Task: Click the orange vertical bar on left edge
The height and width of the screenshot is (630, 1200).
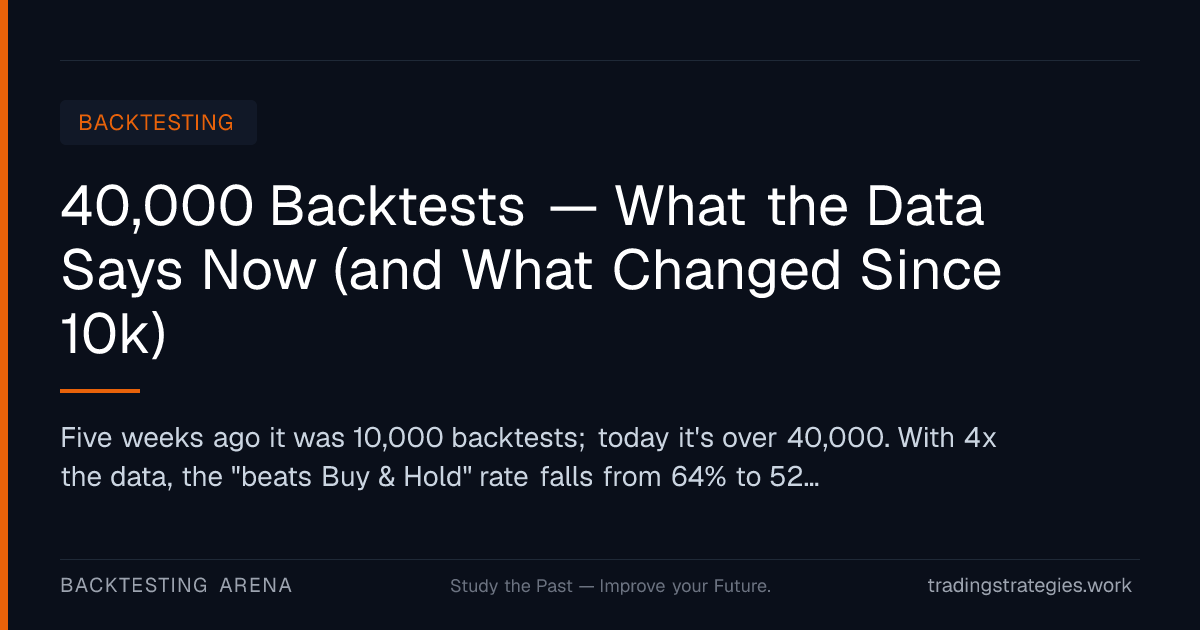Action: tap(3, 315)
